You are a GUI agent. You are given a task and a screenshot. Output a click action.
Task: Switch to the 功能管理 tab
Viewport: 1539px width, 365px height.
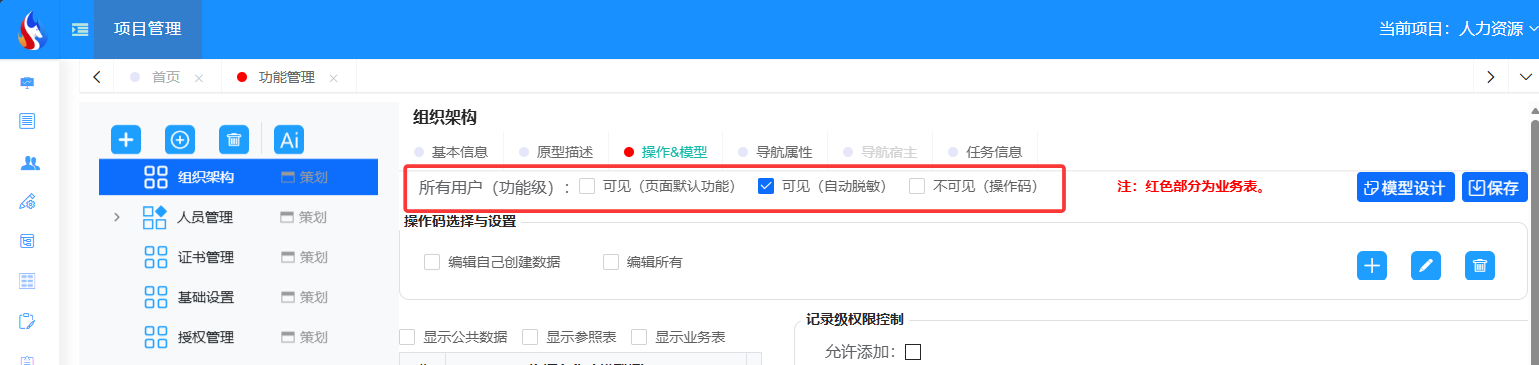click(x=286, y=77)
